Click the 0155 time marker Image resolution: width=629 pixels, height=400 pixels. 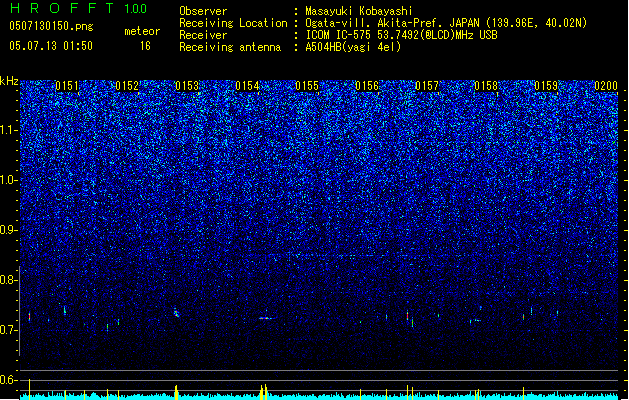point(307,86)
